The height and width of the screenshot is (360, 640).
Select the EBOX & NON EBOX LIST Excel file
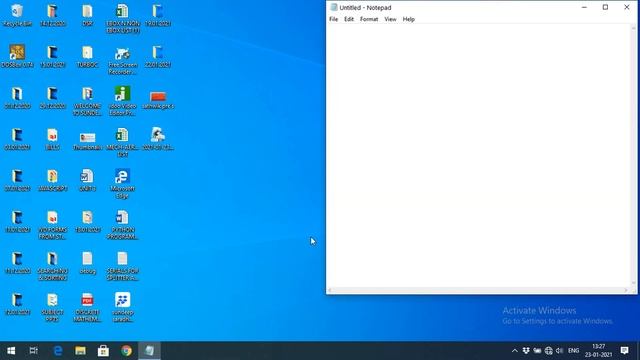click(122, 19)
